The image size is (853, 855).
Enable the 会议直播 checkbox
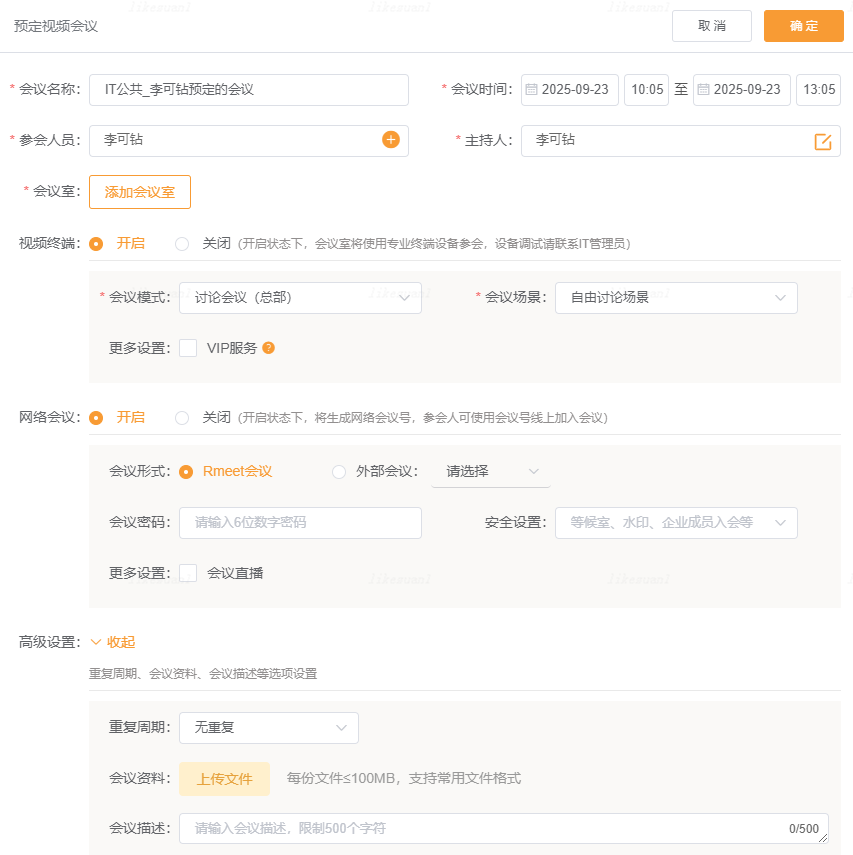coord(188,573)
